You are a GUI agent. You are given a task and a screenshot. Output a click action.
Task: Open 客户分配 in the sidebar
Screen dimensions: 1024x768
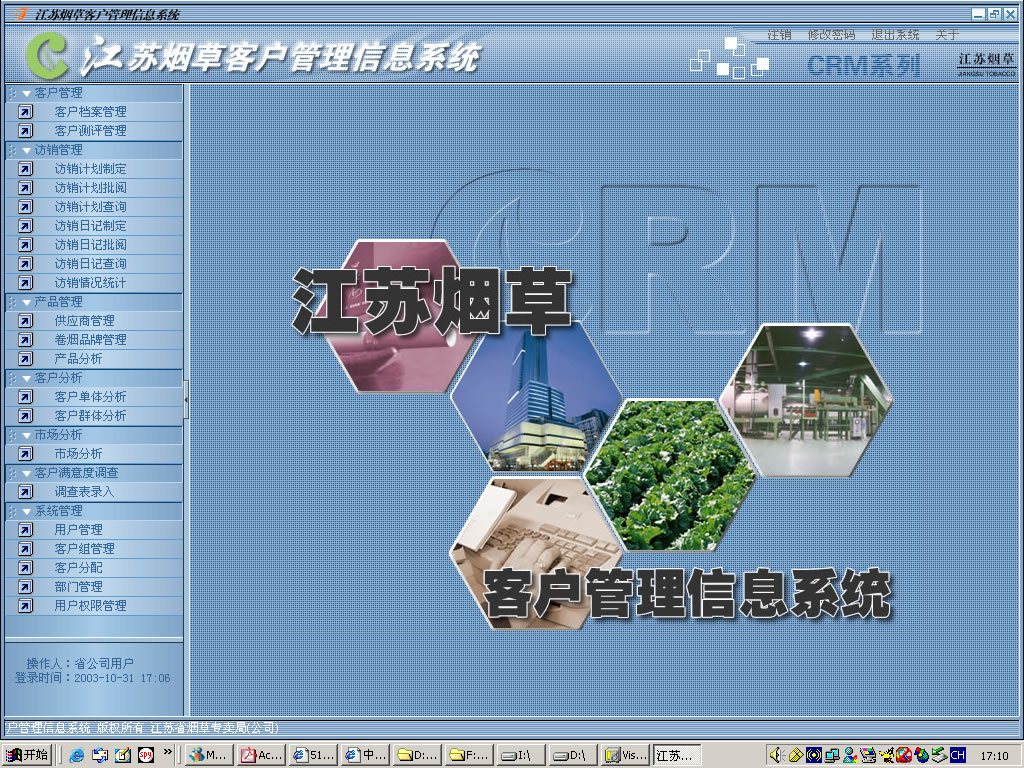(x=78, y=568)
